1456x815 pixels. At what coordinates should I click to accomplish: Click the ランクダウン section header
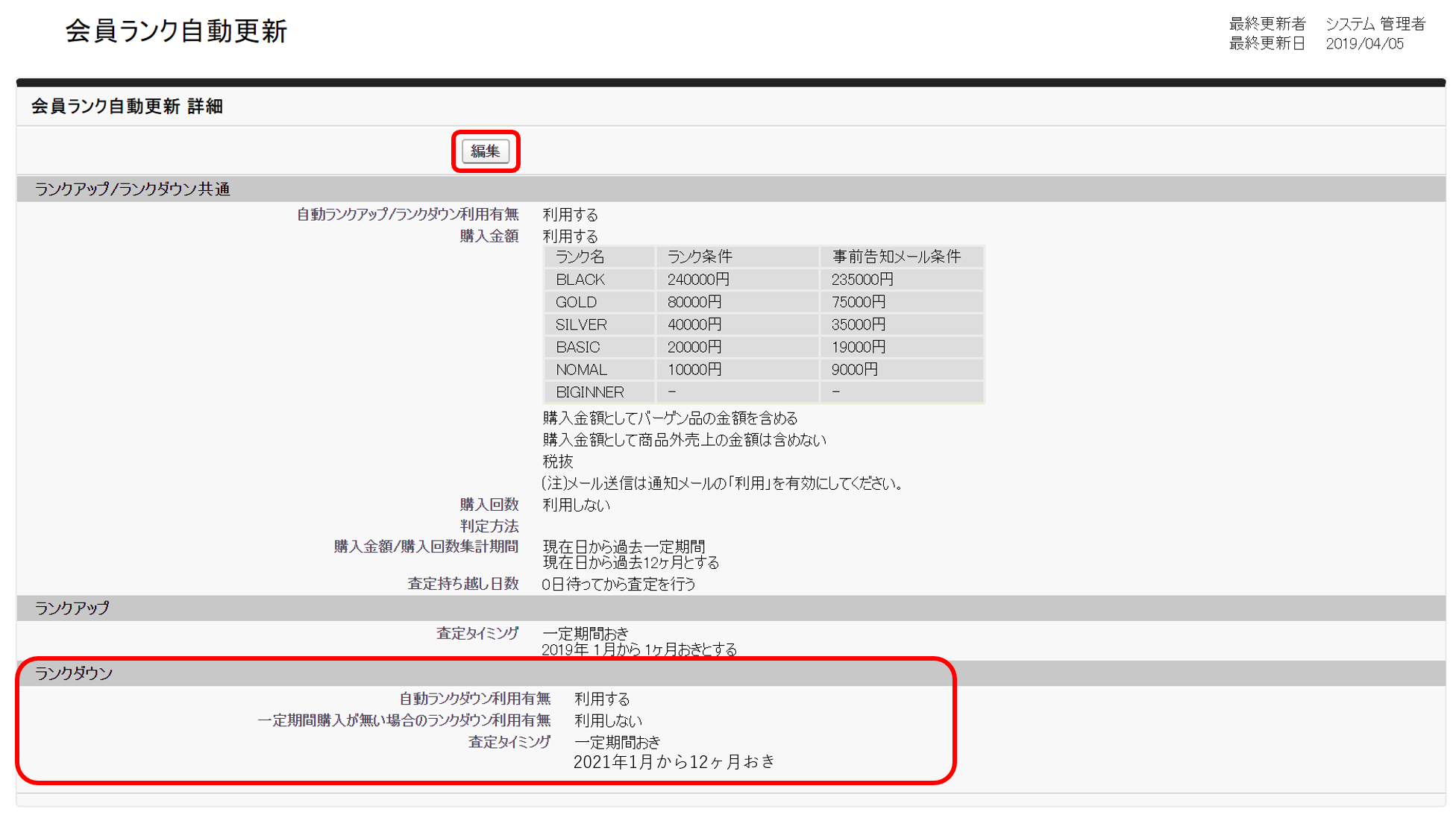73,673
